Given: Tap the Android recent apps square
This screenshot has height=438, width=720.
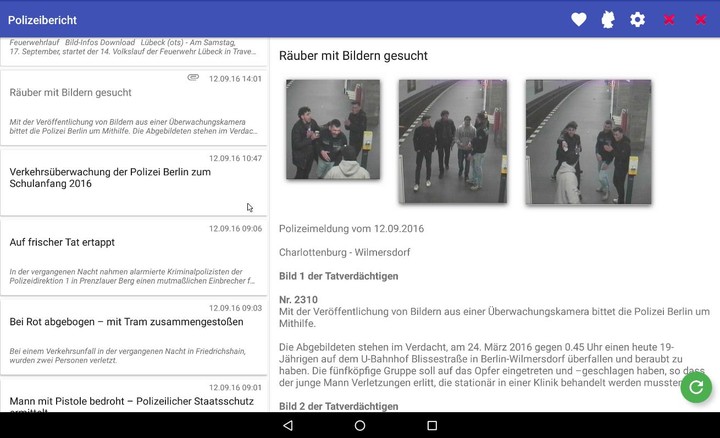Looking at the screenshot, I should [432, 425].
